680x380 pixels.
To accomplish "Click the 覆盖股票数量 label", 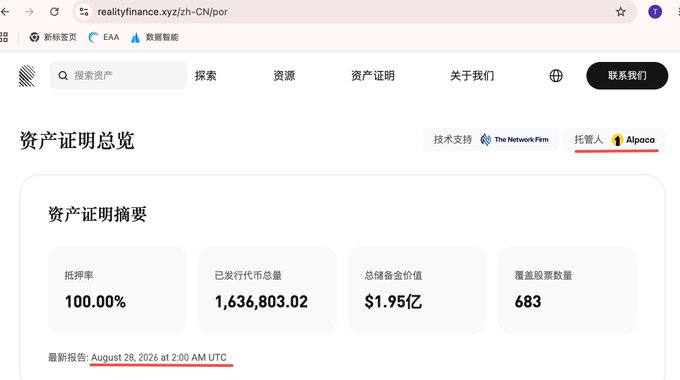I will tap(543, 275).
